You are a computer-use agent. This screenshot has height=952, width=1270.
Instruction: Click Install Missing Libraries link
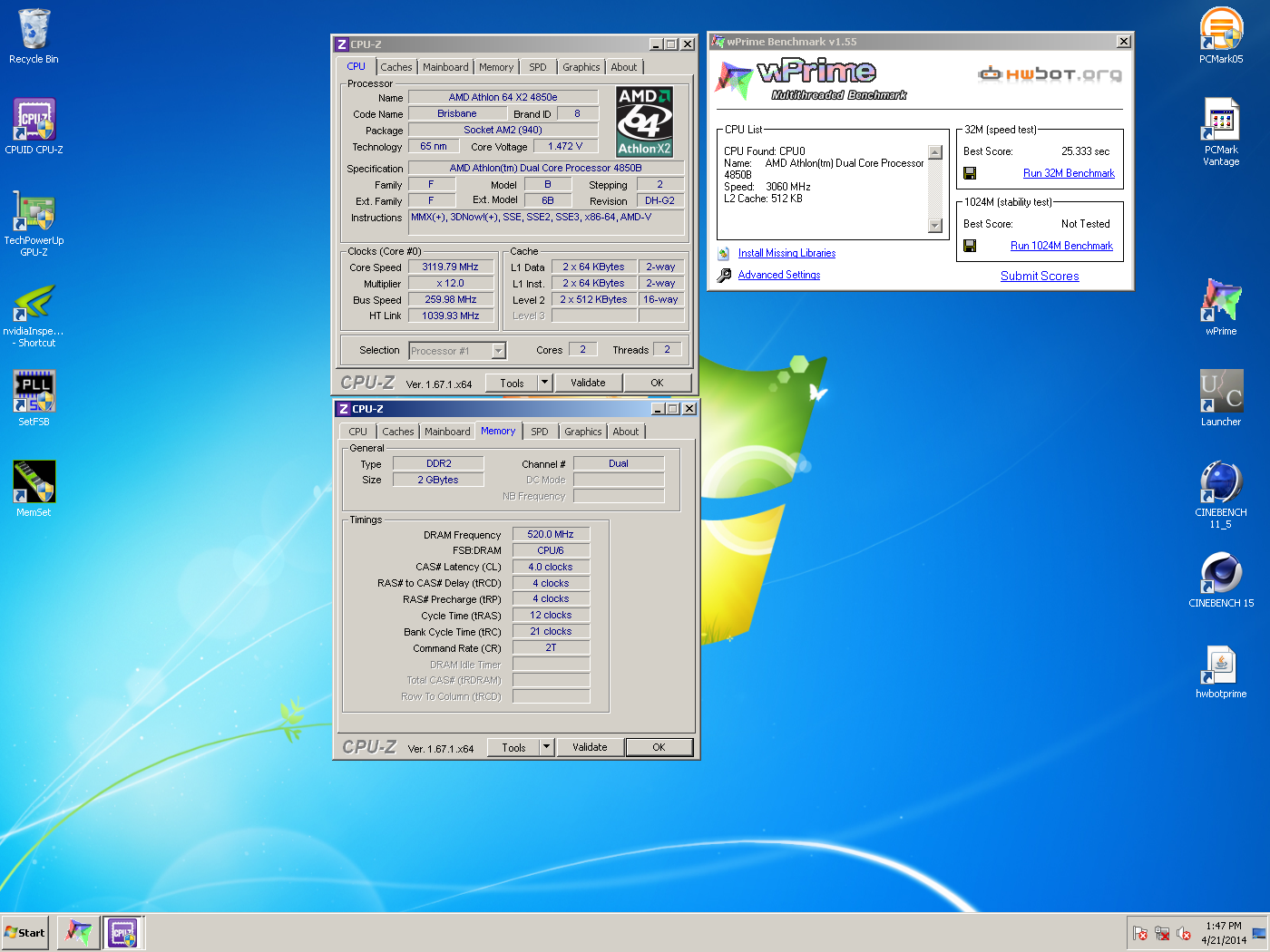point(786,253)
